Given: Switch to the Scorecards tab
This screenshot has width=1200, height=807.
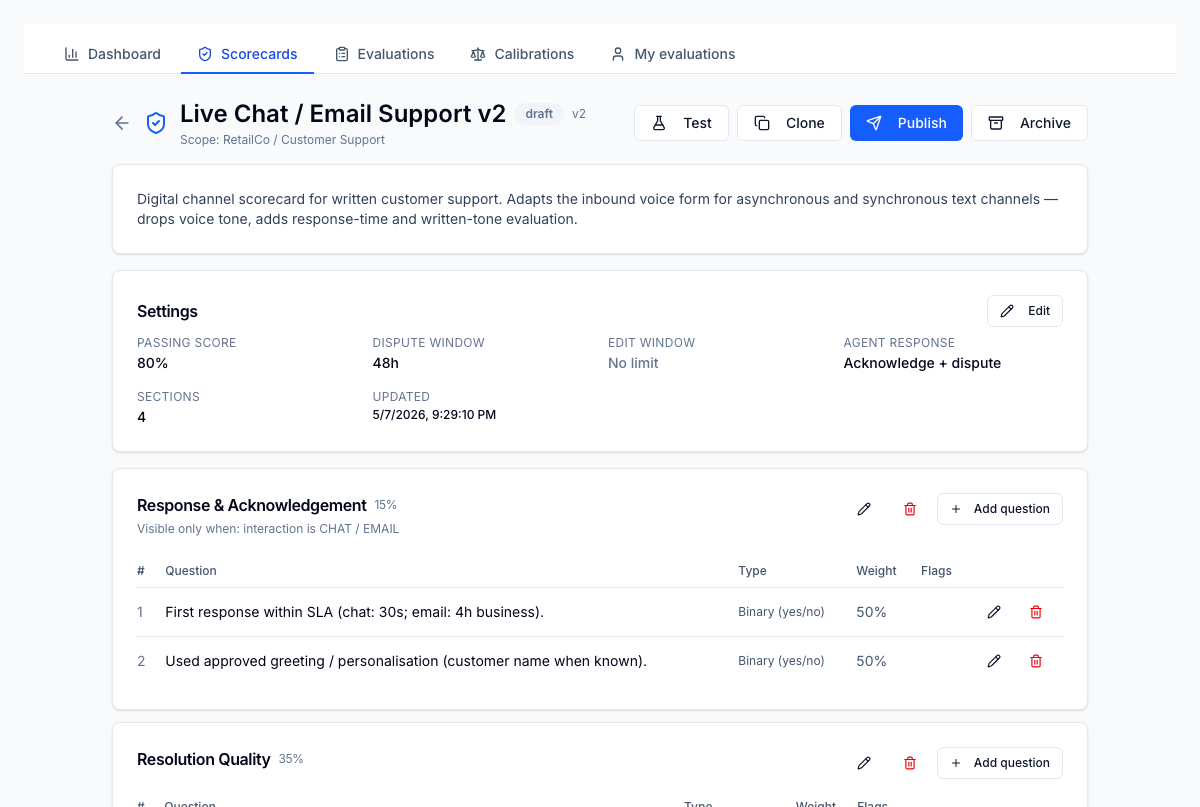Looking at the screenshot, I should pyautogui.click(x=247, y=54).
